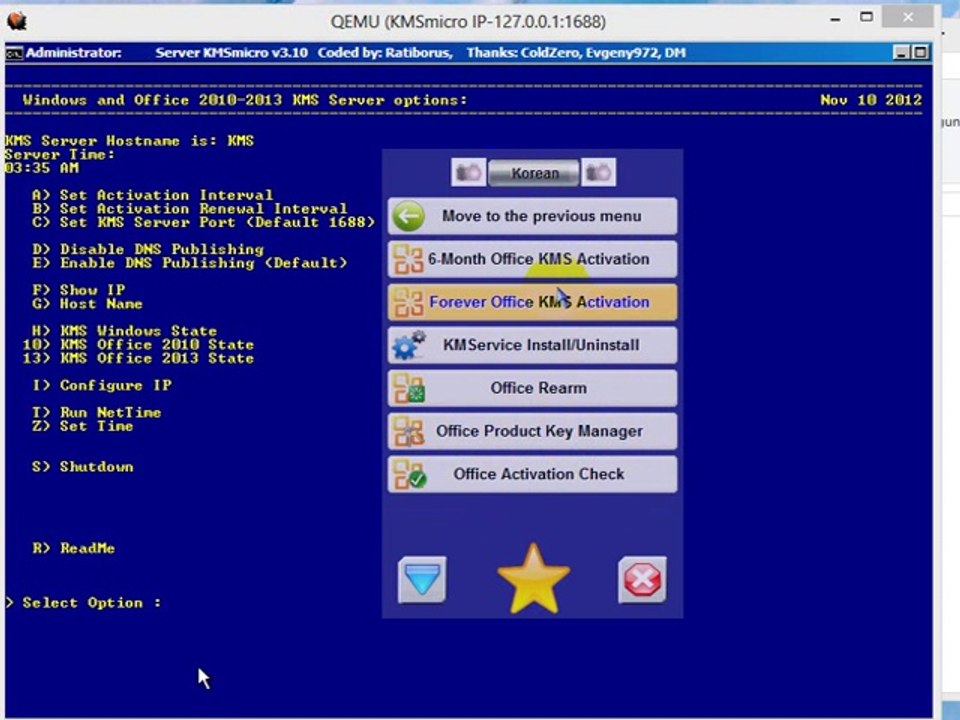Click 'T) Run NetTime' text
Image resolution: width=960 pixels, height=720 pixels.
tap(96, 412)
